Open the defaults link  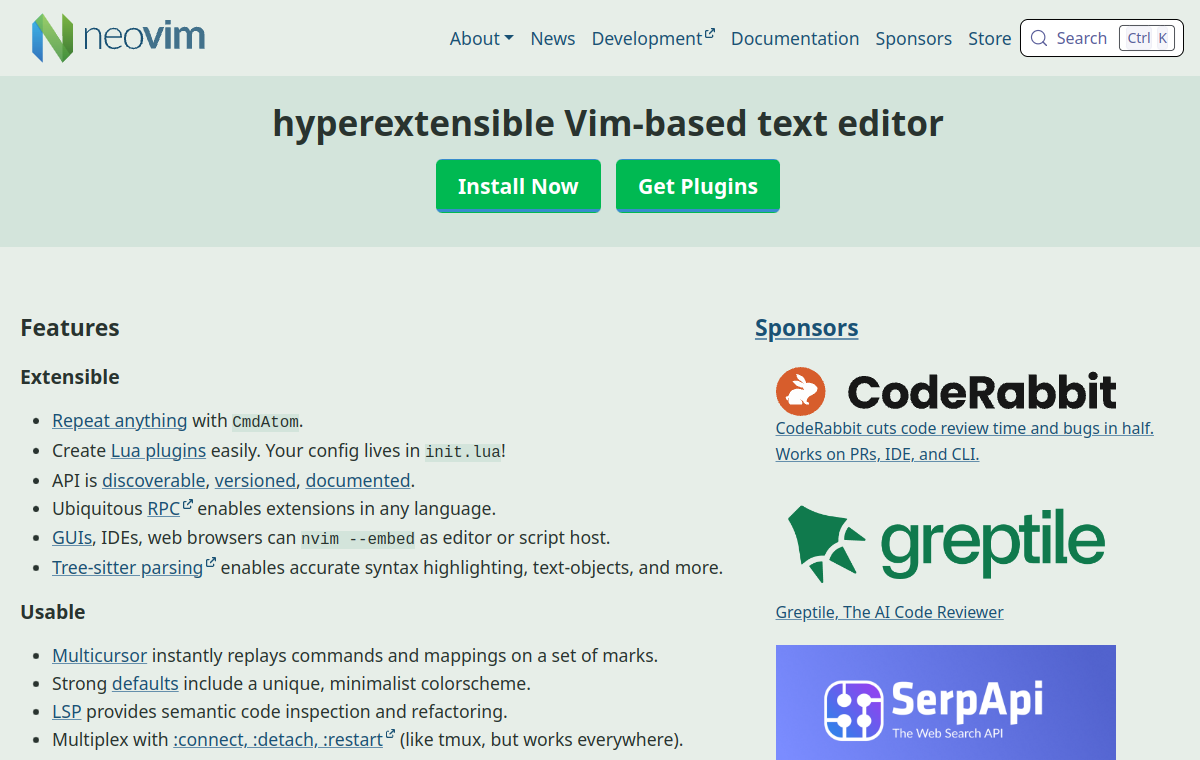click(x=145, y=684)
